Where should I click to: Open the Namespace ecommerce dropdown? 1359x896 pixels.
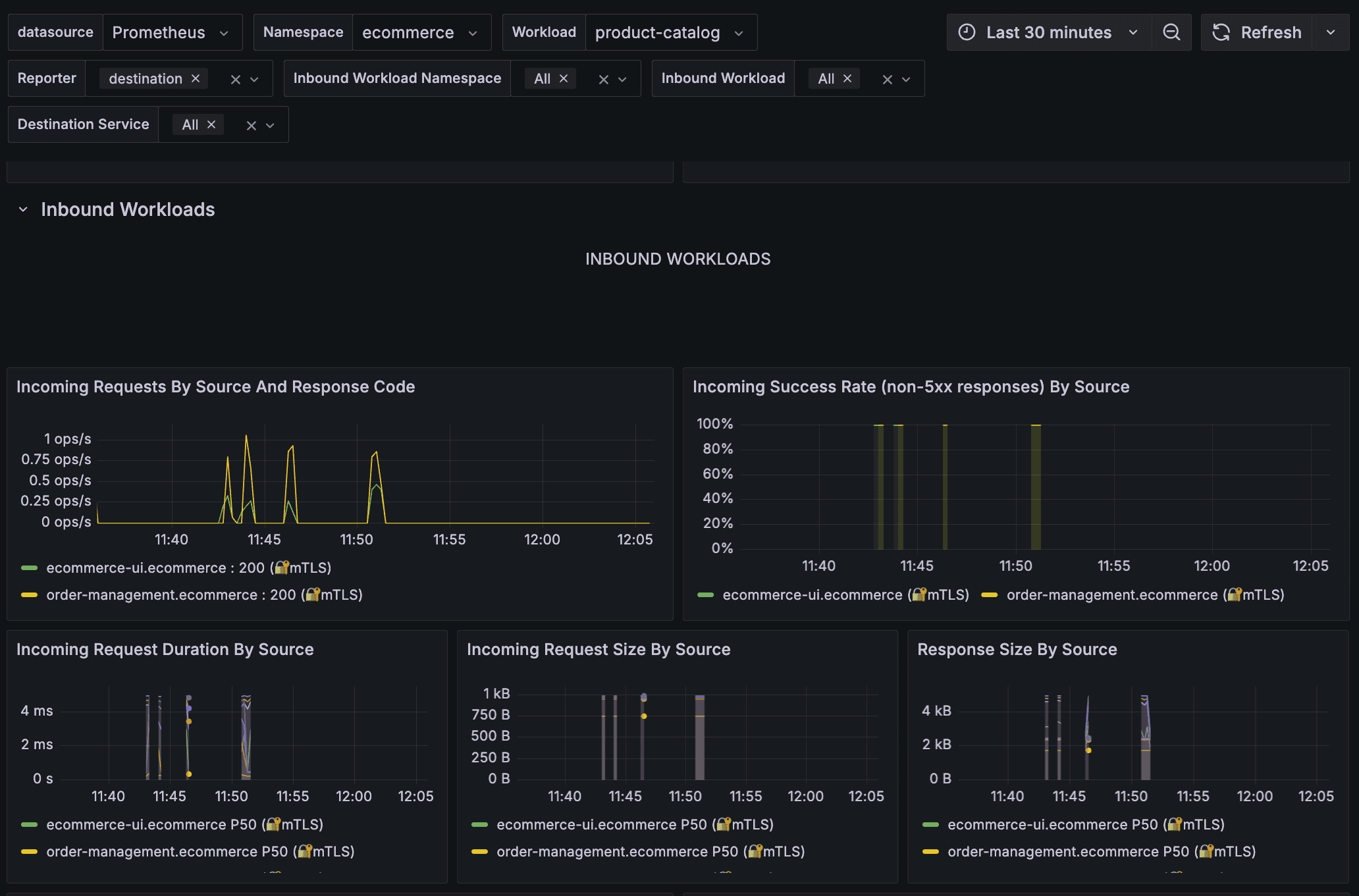[421, 32]
